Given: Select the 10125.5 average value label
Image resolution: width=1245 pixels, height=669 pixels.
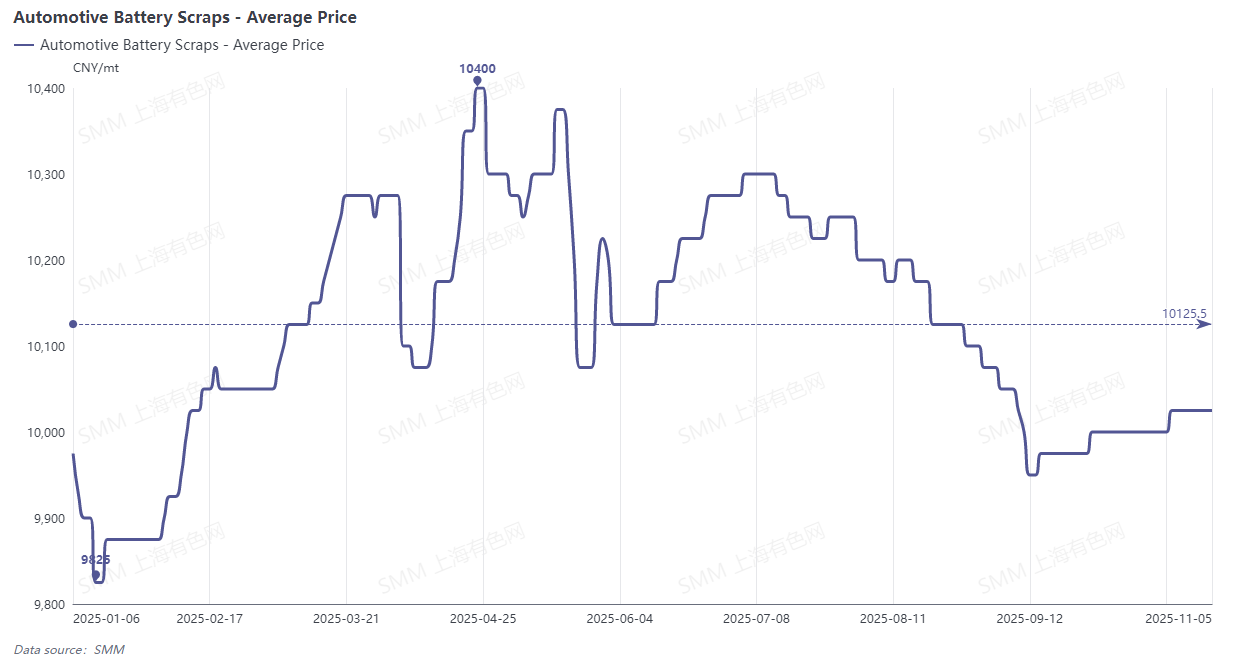Looking at the screenshot, I should pos(1184,314).
